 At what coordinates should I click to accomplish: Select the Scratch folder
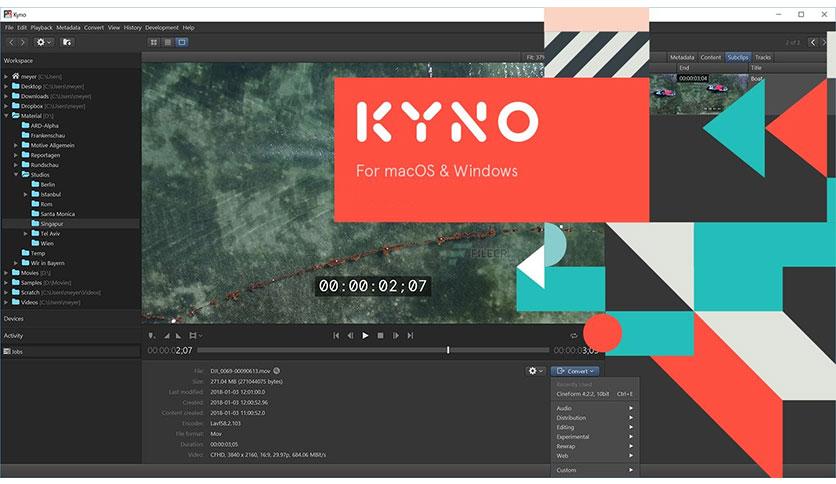(x=56, y=292)
